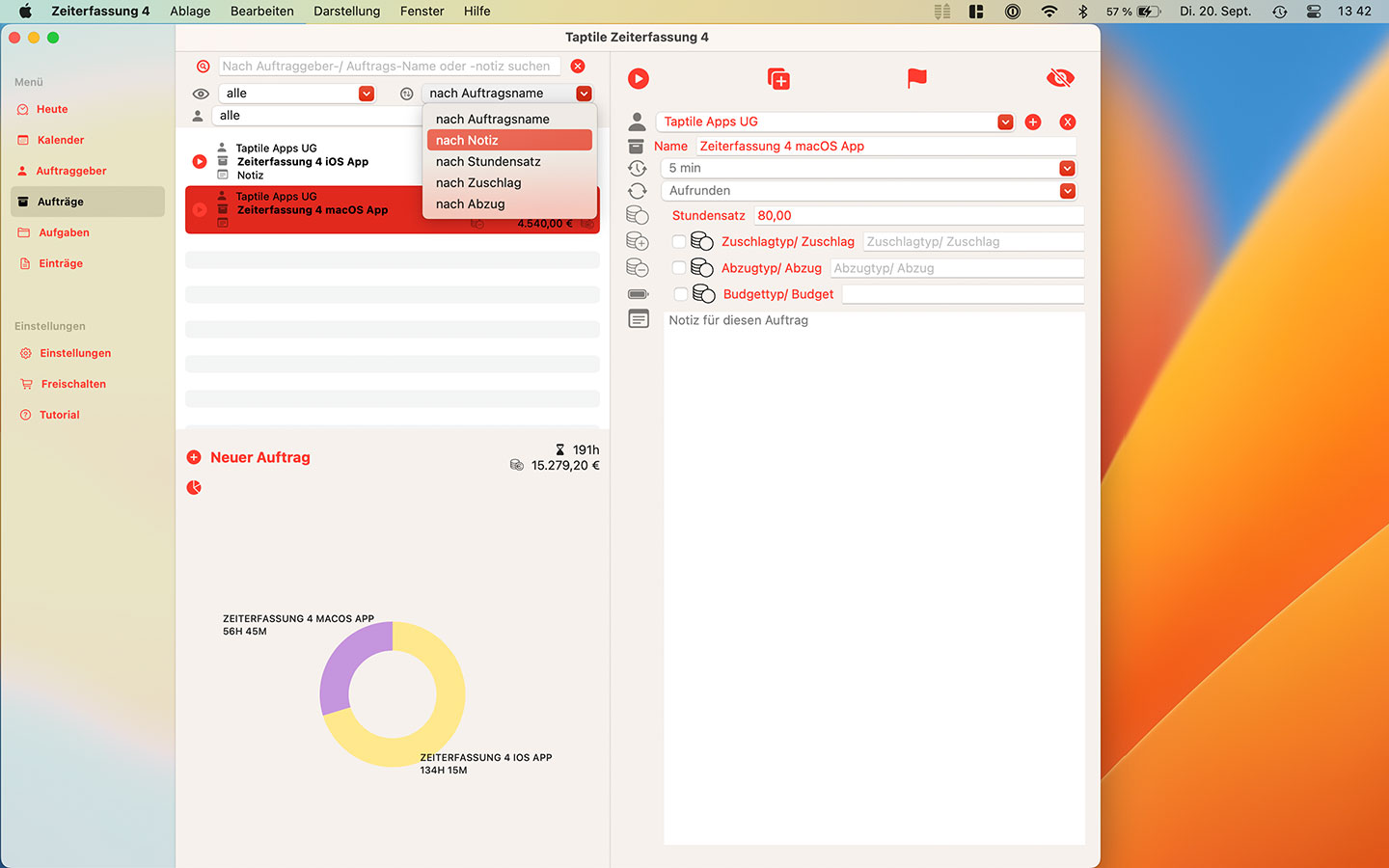Open the Ablage menu
This screenshot has height=868, width=1389.
(190, 12)
